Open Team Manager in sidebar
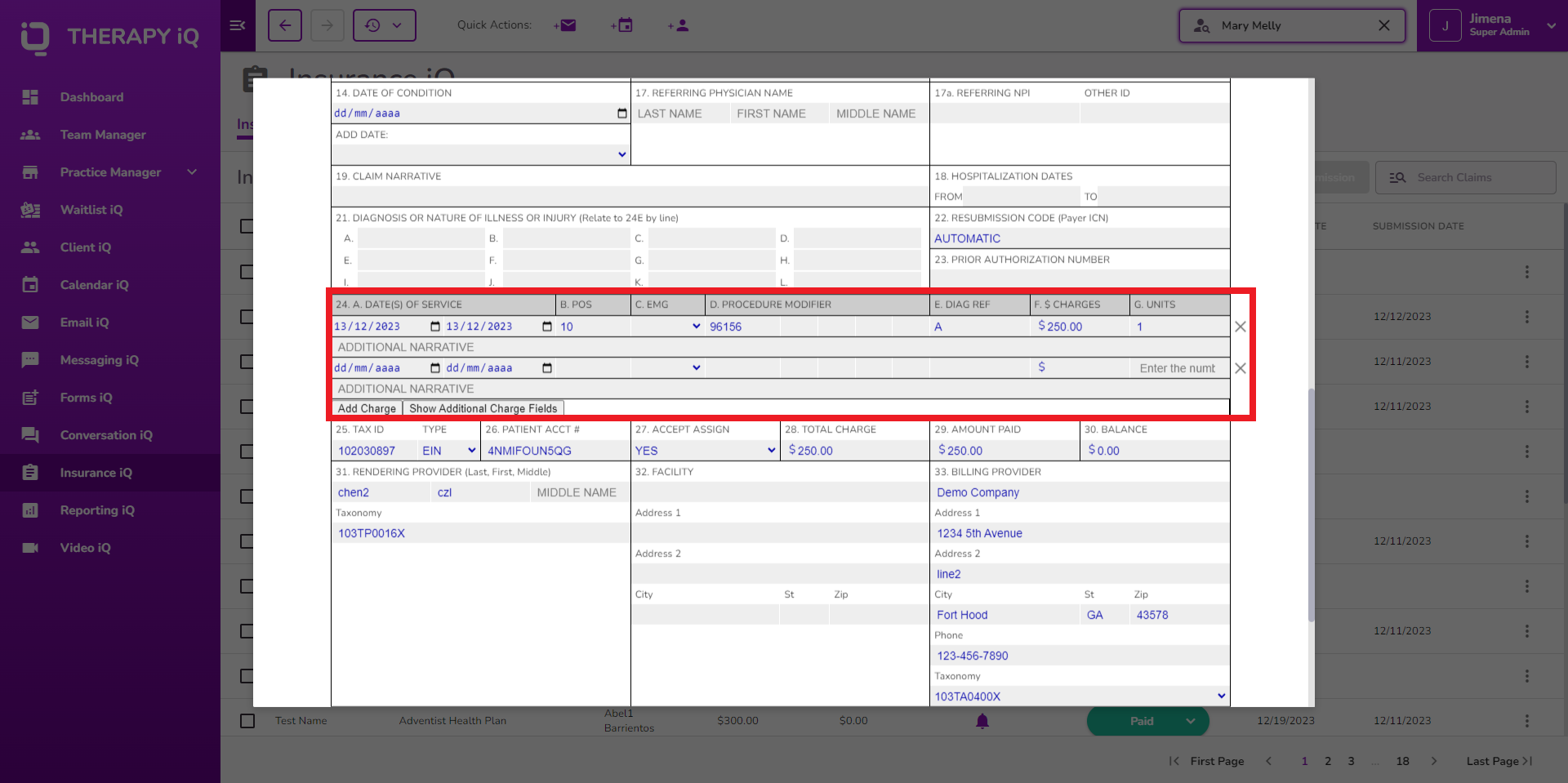 point(103,135)
